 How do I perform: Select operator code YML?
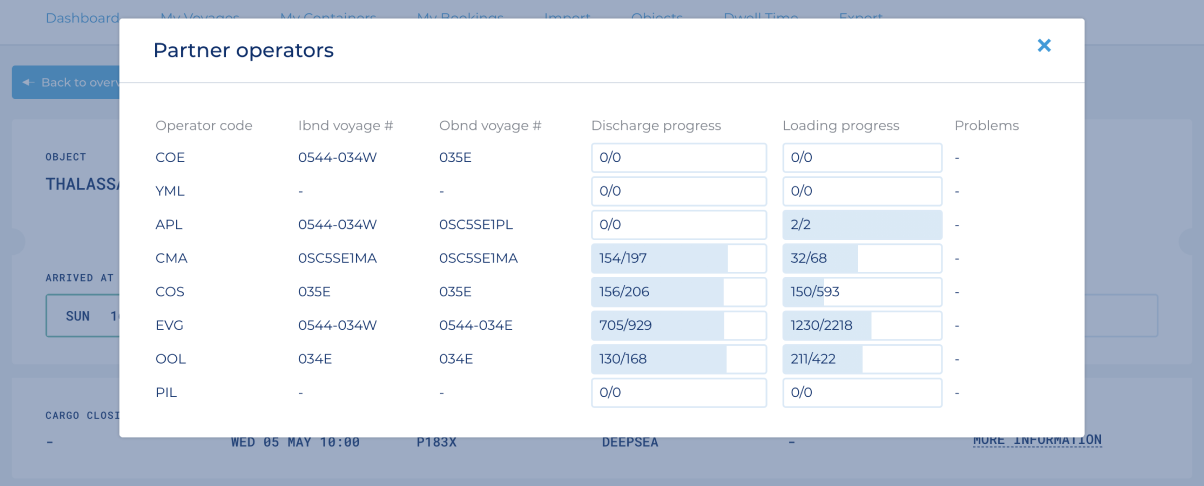[x=170, y=191]
